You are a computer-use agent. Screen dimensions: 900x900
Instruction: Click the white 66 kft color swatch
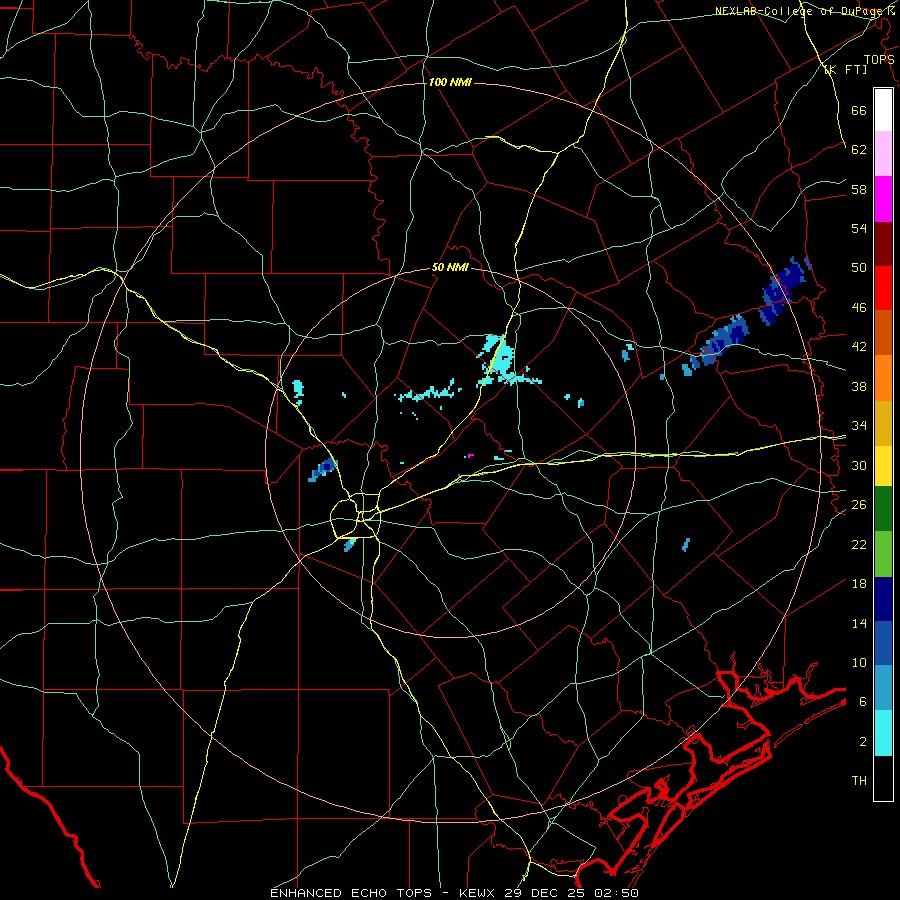pyautogui.click(x=883, y=110)
